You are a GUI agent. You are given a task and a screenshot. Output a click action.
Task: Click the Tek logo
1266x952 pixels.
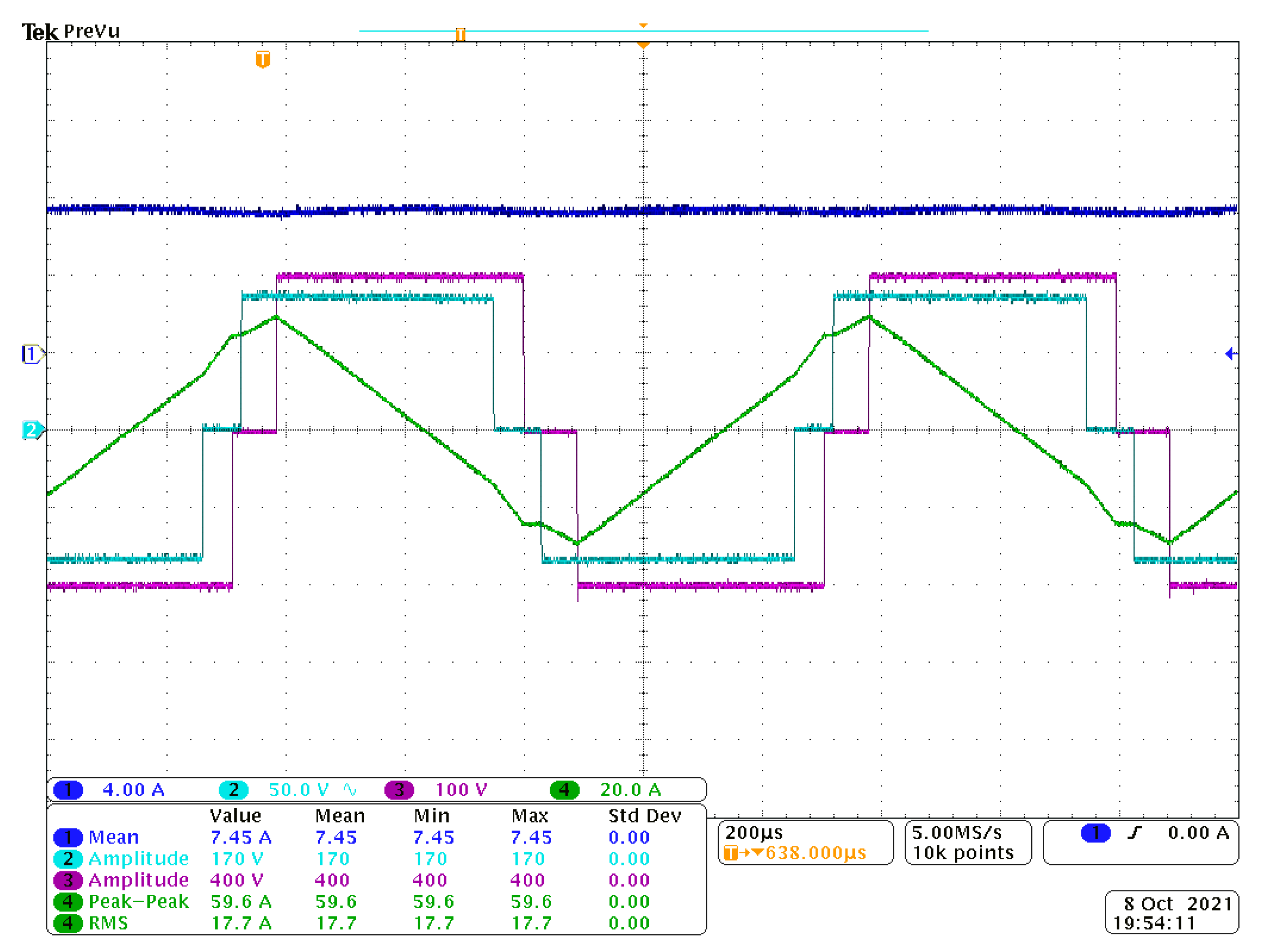(40, 32)
